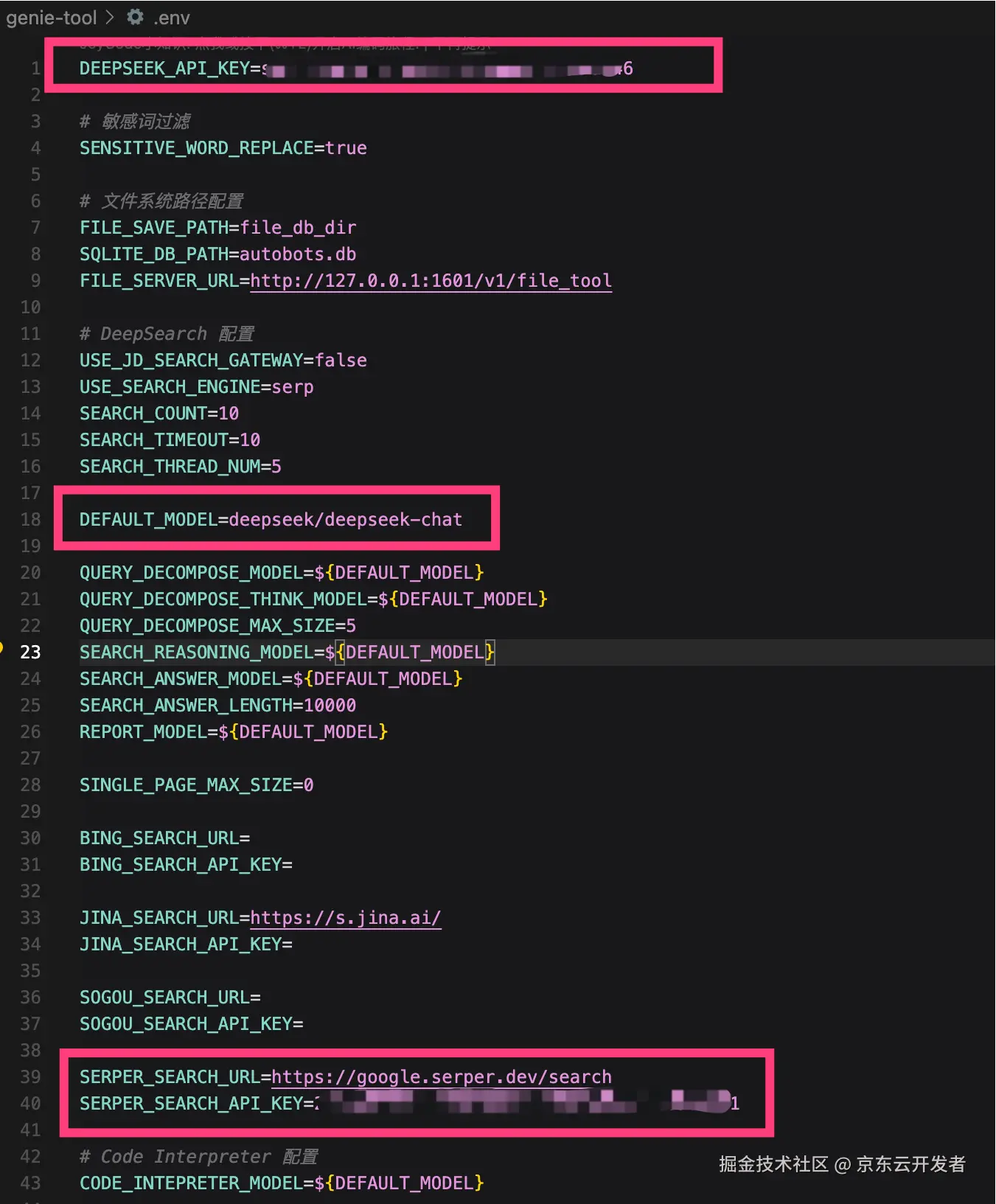Click the '# 敏感词过滤' comment
996x1204 pixels.
135,122
